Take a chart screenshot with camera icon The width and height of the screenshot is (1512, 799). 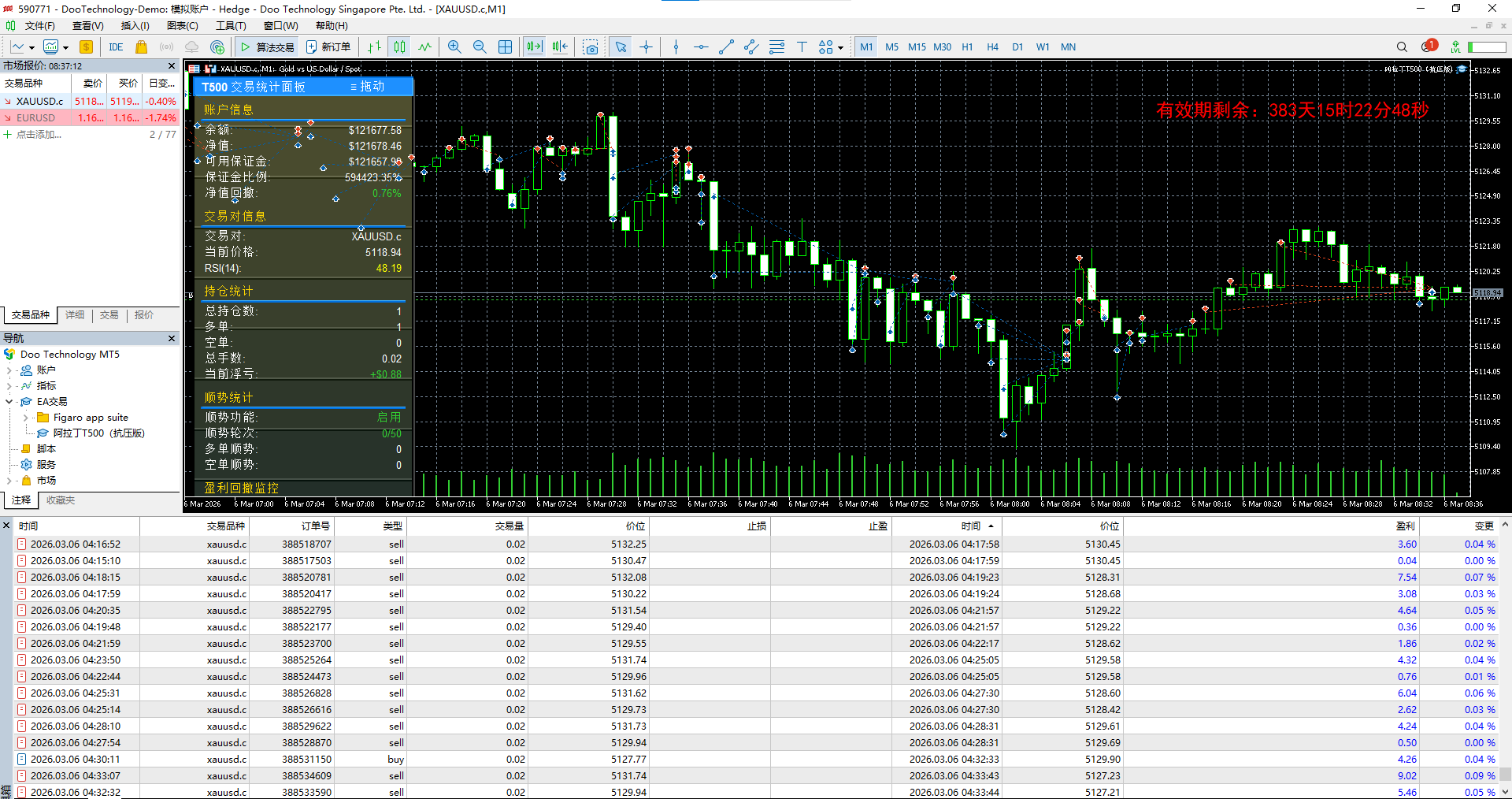[590, 47]
